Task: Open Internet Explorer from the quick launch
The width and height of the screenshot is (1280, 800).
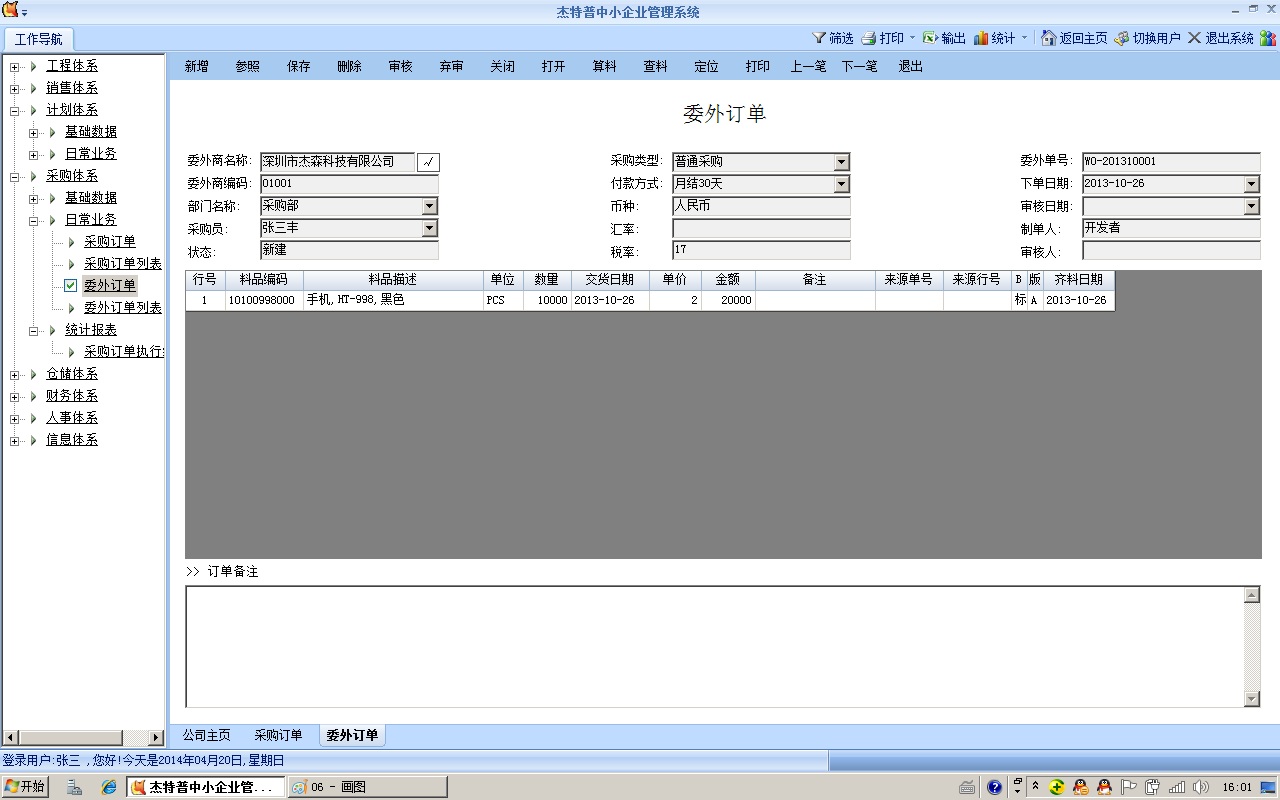Action: click(x=109, y=787)
